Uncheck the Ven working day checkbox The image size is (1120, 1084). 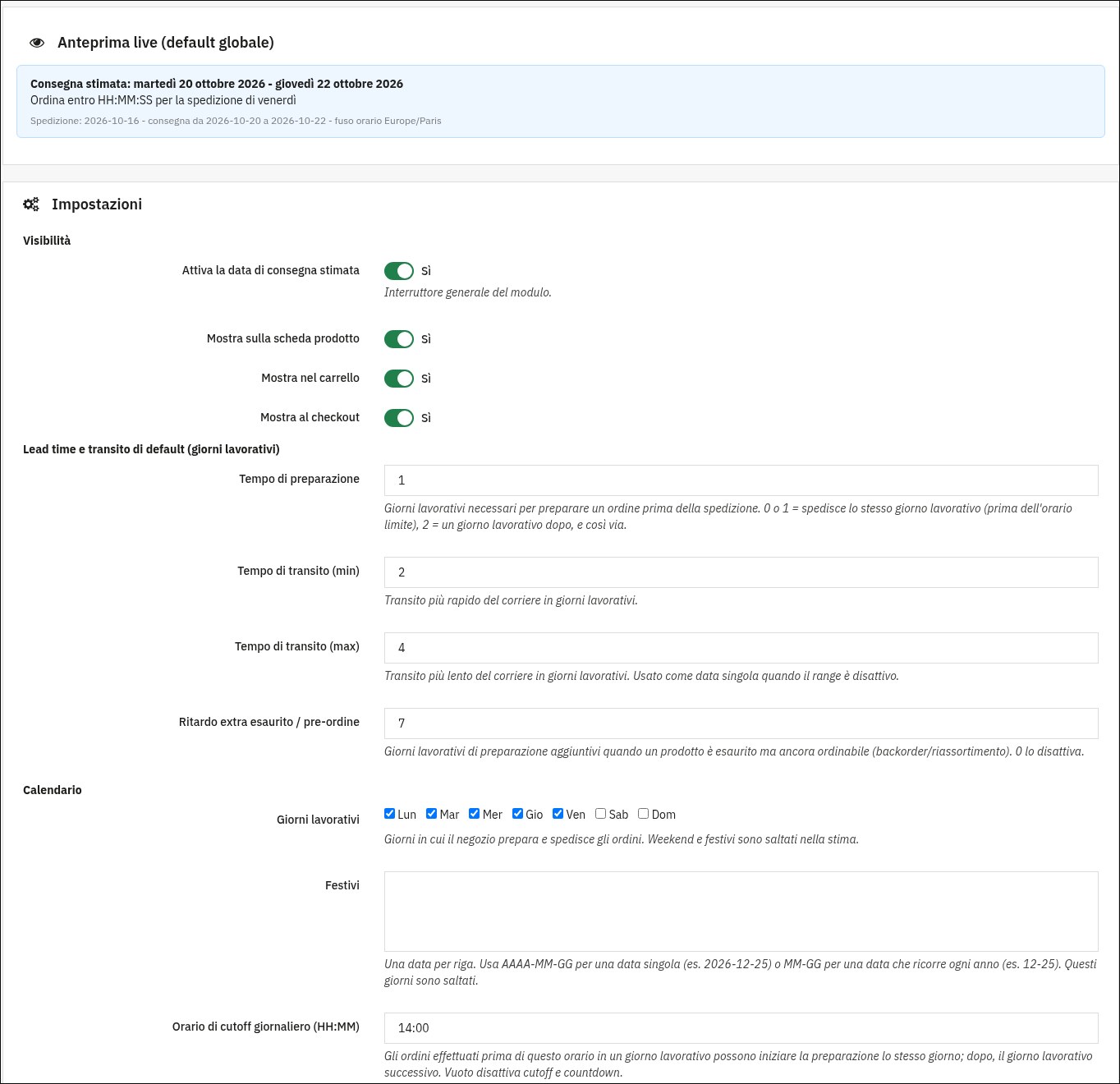tap(558, 814)
